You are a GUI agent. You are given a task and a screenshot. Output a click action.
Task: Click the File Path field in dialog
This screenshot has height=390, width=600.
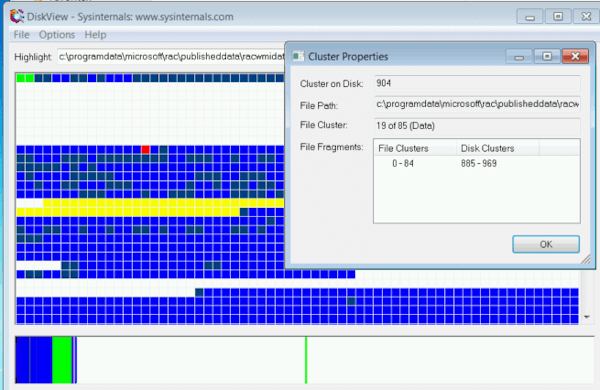point(477,104)
